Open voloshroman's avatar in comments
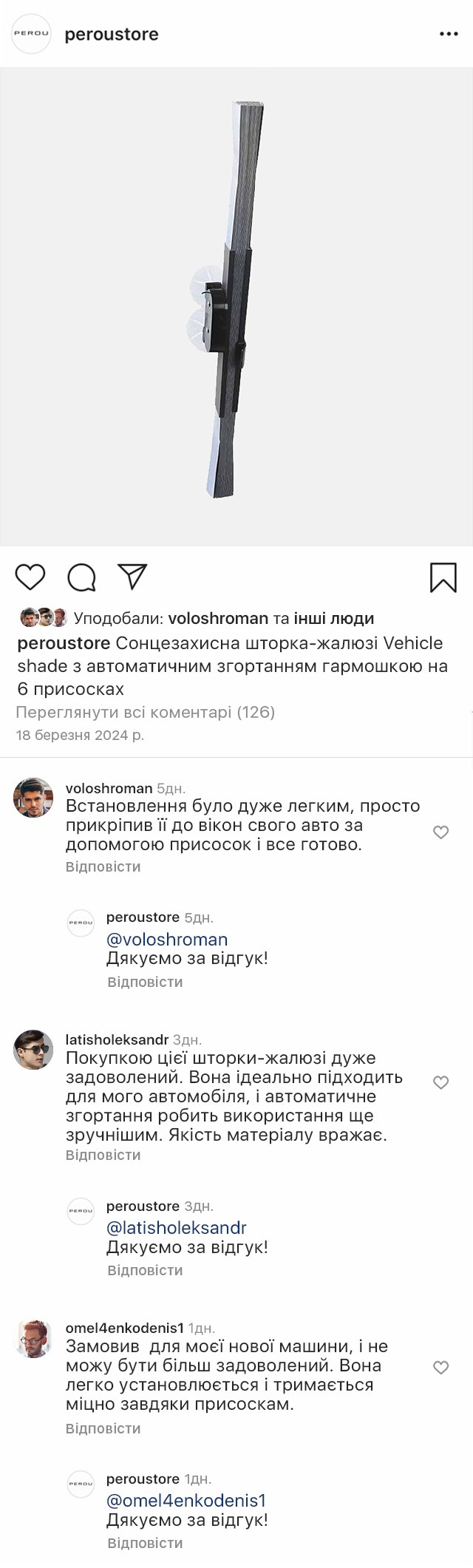The width and height of the screenshot is (473, 1568). [34, 798]
